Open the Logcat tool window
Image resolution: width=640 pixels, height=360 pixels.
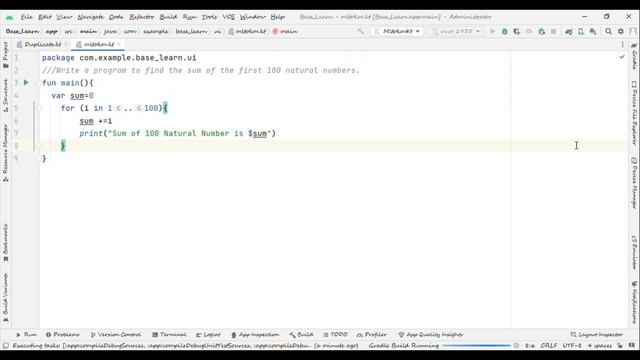(x=208, y=335)
